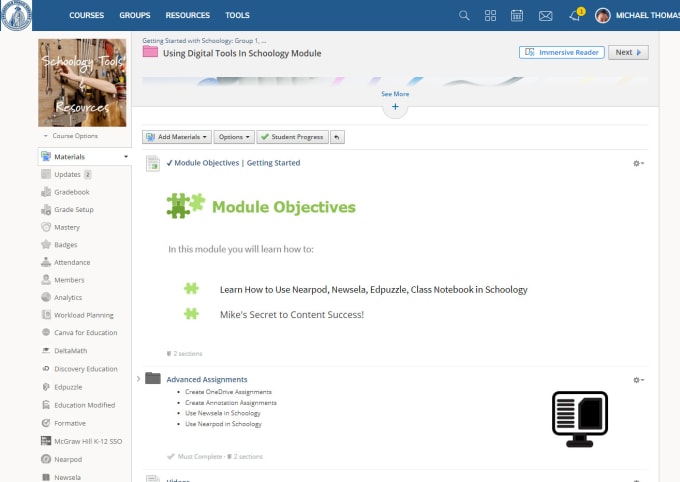Click Michael Thomas profile avatar
This screenshot has height=482, width=680.
pos(603,16)
